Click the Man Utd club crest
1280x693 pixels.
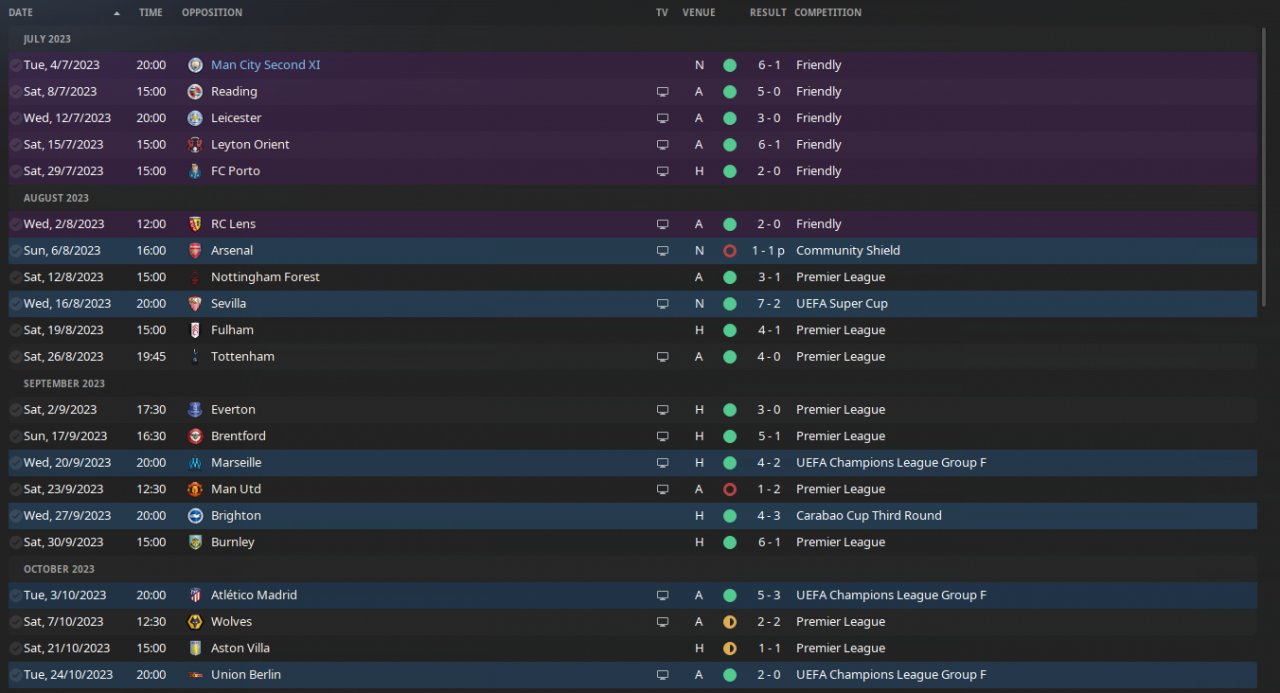pyautogui.click(x=195, y=489)
